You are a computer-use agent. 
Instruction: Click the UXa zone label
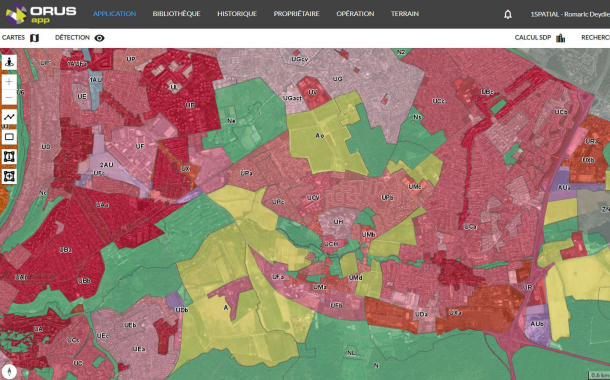click(455, 312)
